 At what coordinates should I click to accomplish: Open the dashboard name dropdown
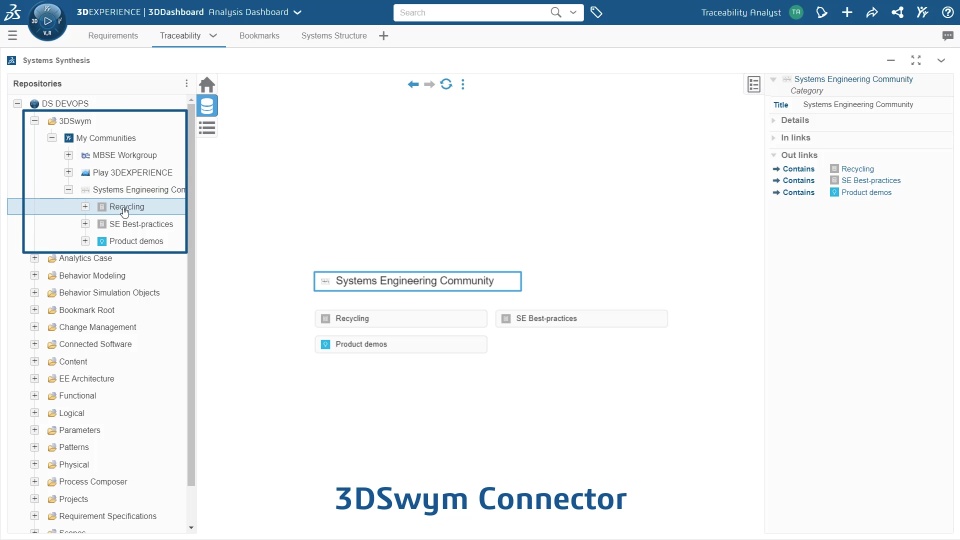[298, 12]
